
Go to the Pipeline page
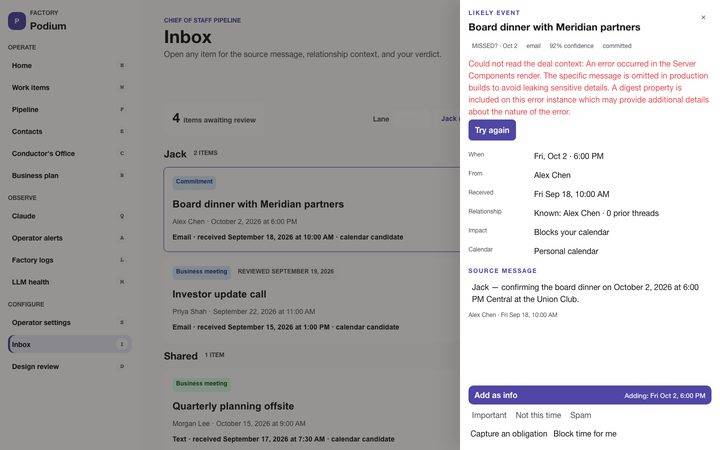[x=69, y=109]
